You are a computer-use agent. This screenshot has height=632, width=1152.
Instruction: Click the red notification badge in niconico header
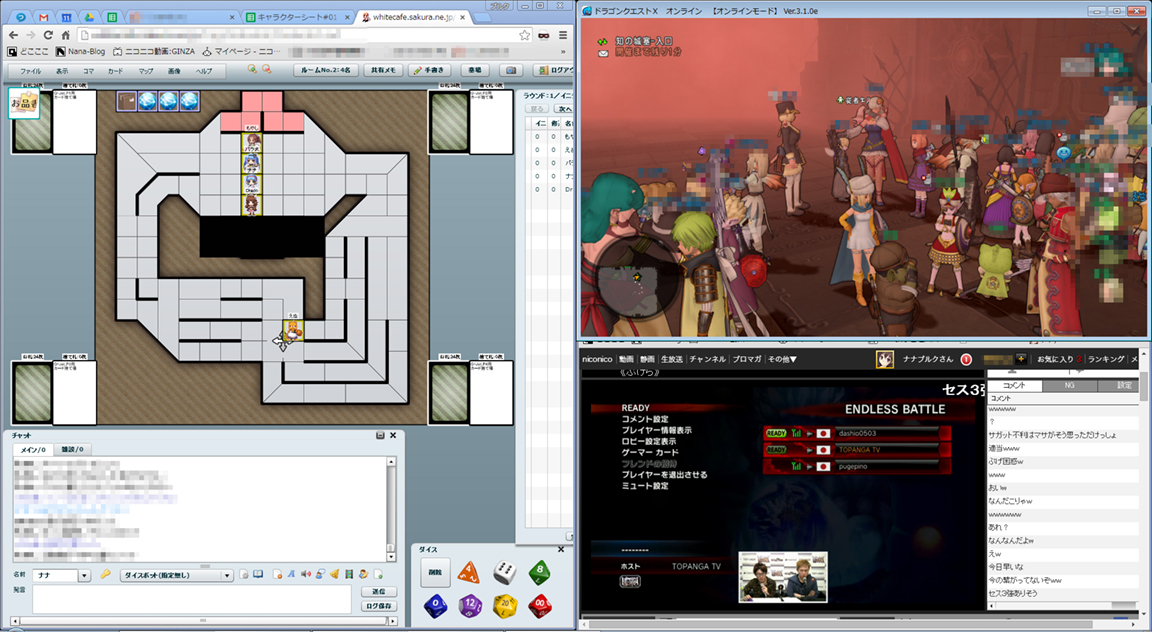(966, 359)
